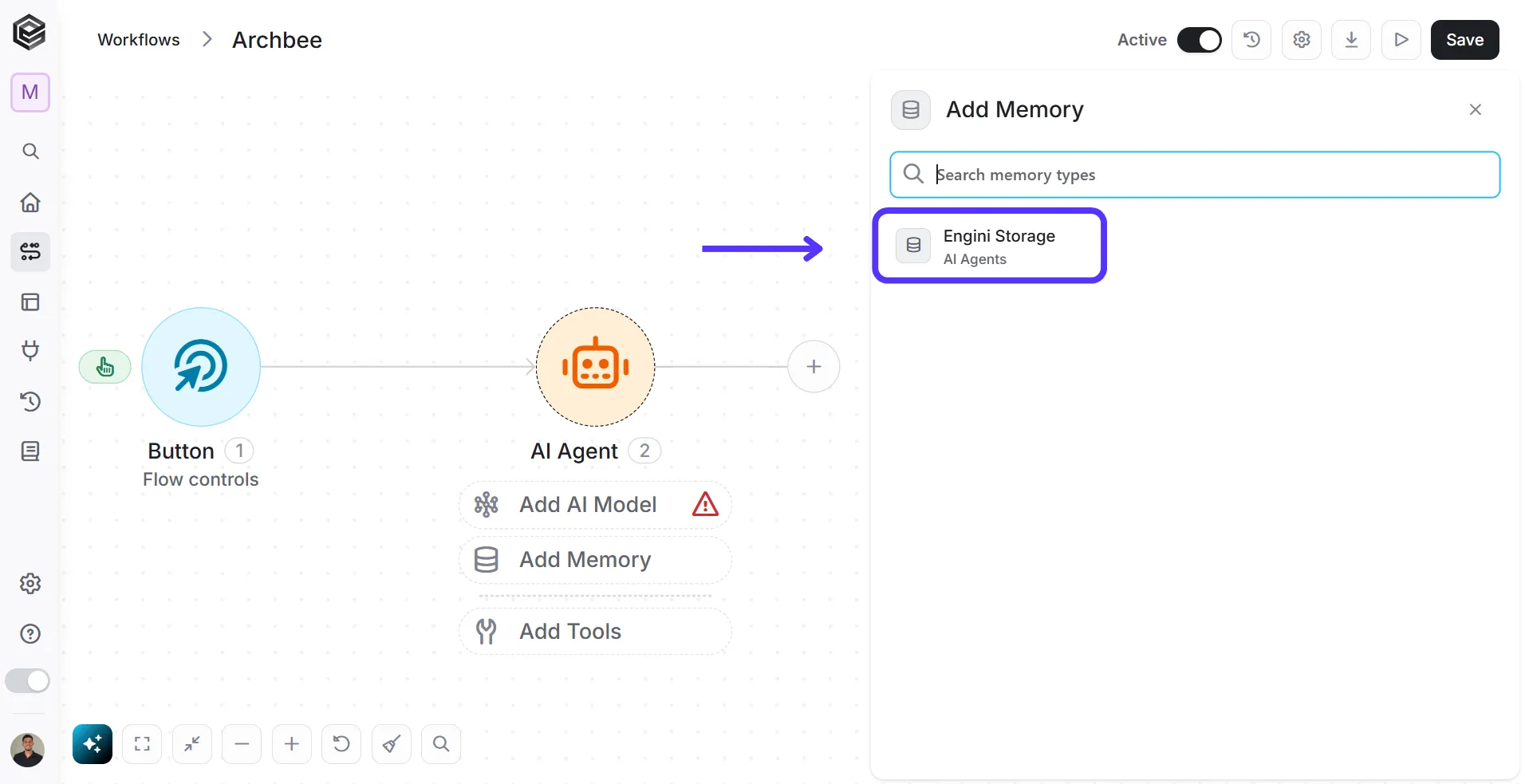This screenshot has height=784, width=1525.
Task: Open the logs document icon in the sidebar
Action: click(x=30, y=451)
